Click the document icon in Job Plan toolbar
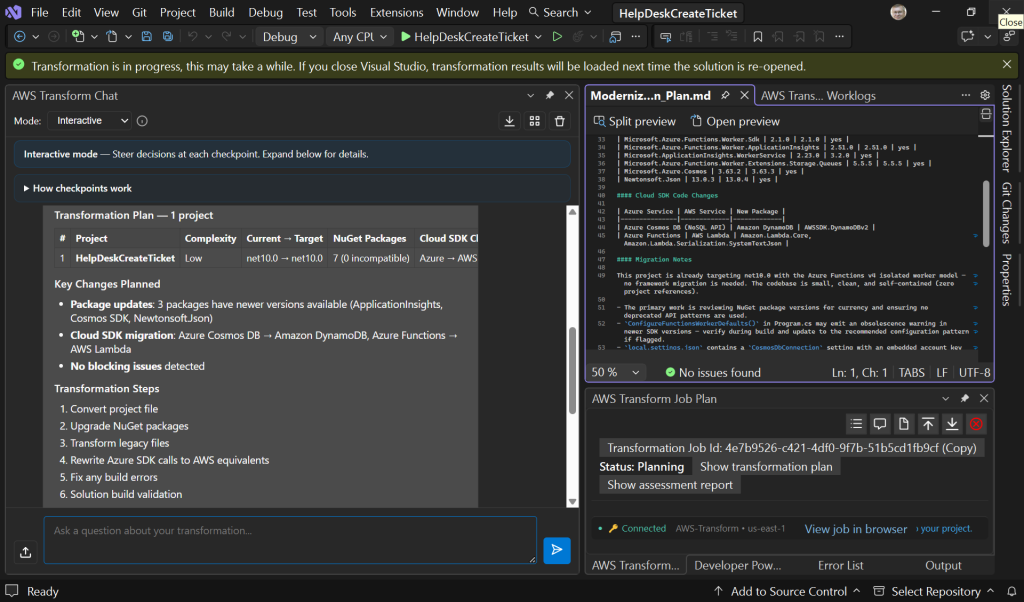The image size is (1024, 602). tap(904, 424)
